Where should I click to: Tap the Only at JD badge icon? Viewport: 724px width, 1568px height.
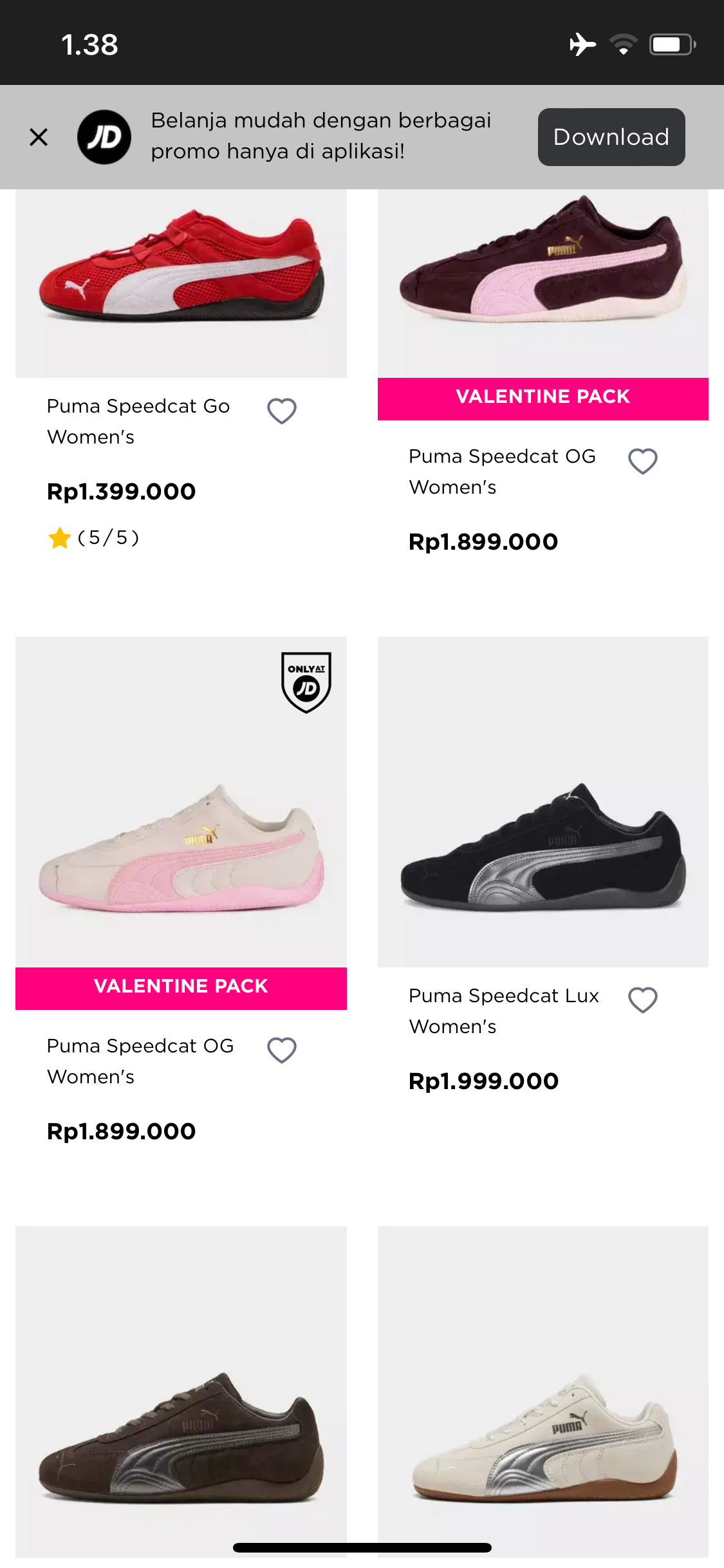click(x=306, y=682)
